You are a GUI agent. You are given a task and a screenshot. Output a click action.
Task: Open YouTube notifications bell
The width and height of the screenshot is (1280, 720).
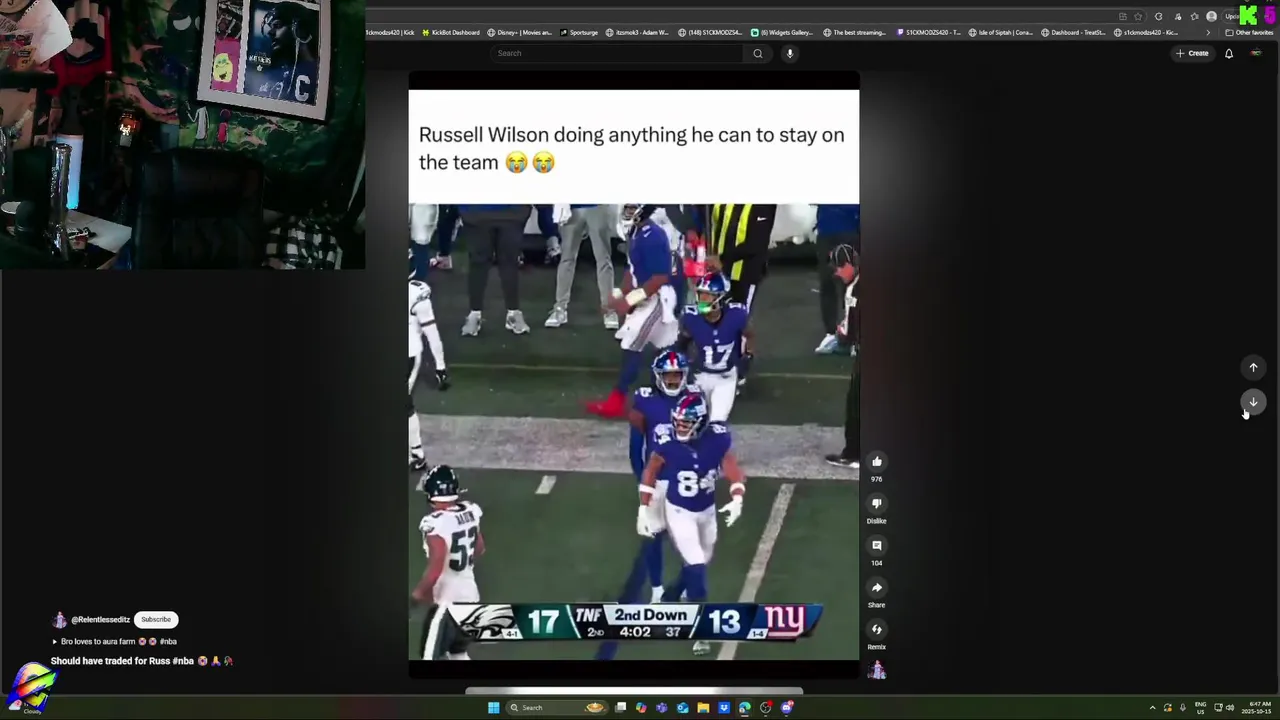pyautogui.click(x=1229, y=53)
